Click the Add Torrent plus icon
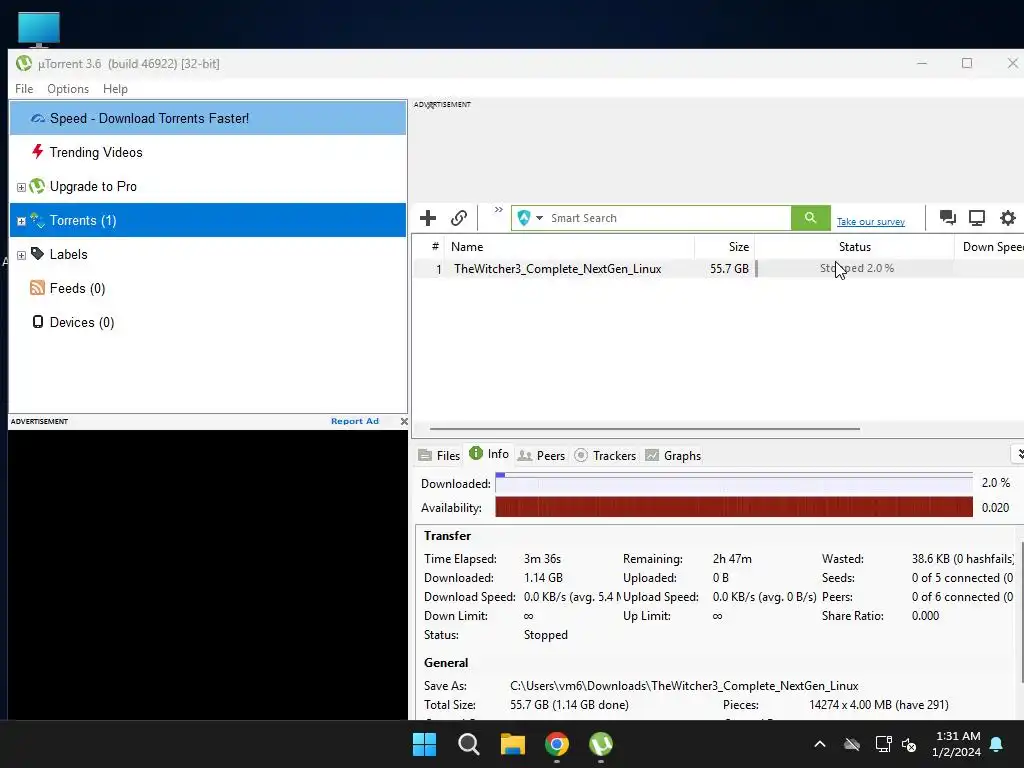The width and height of the screenshot is (1024, 768). click(x=428, y=218)
